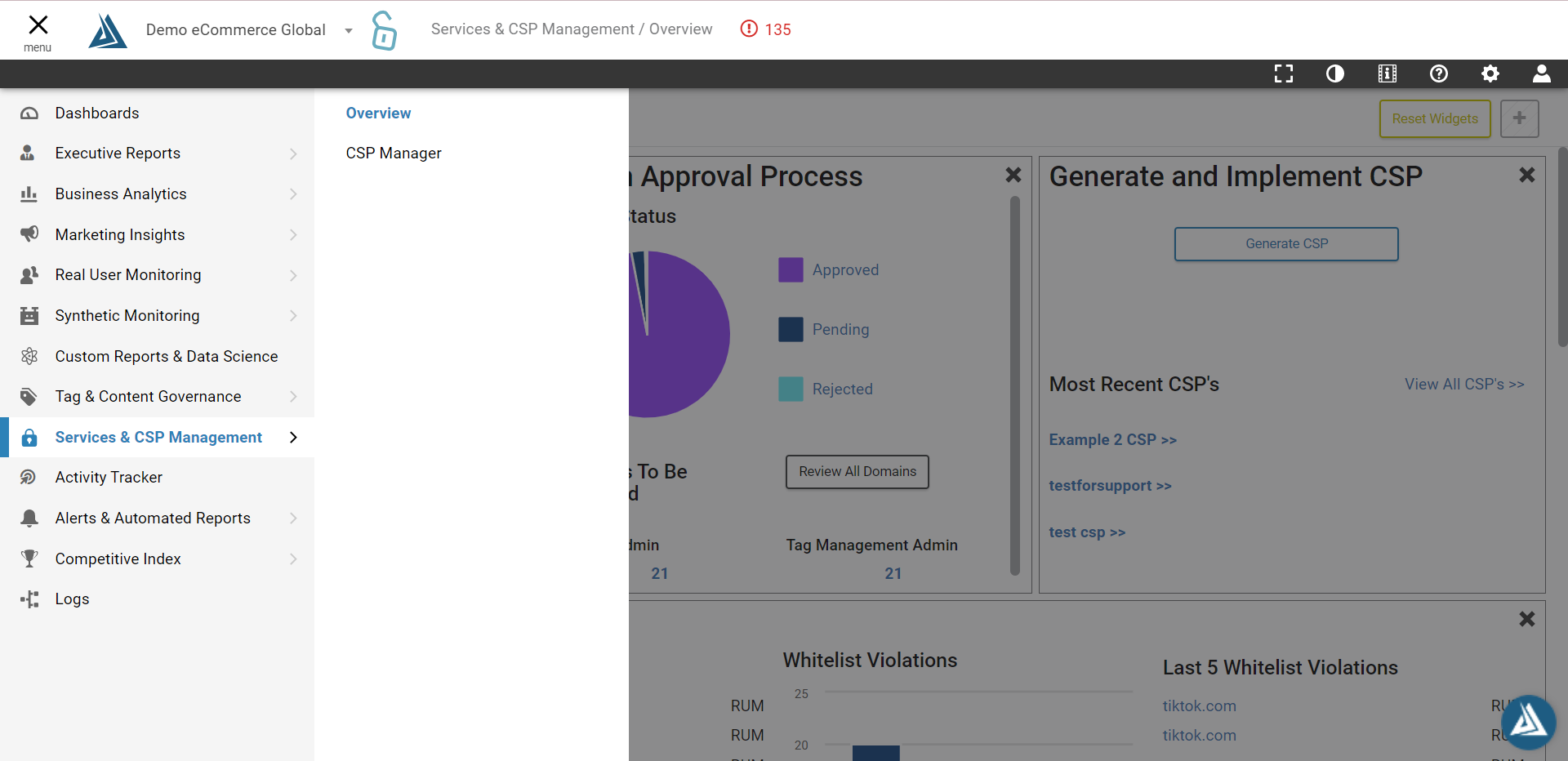The width and height of the screenshot is (1568, 761).
Task: Open the test csp link
Action: tap(1087, 532)
